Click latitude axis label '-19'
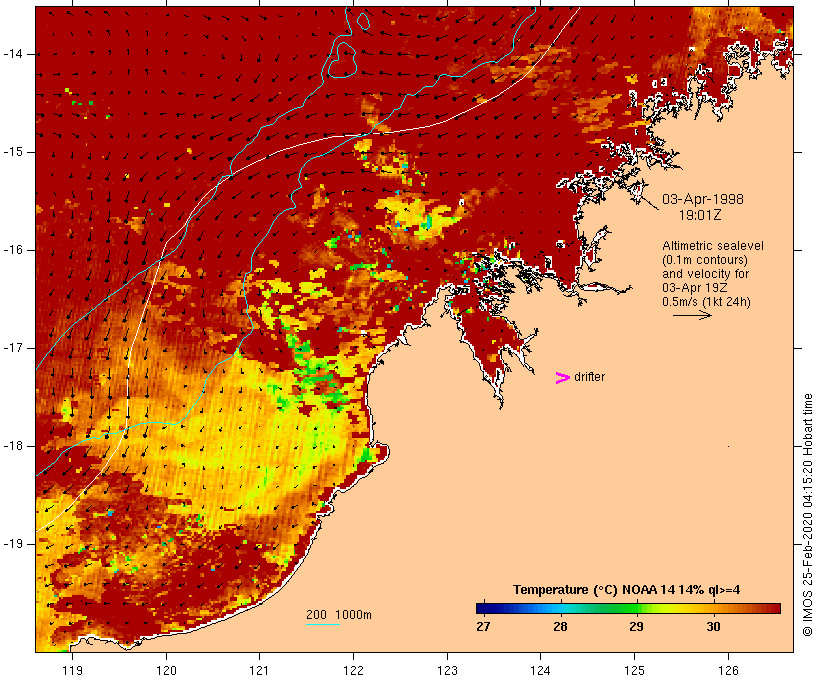The width and height of the screenshot is (820, 680). [x=13, y=544]
